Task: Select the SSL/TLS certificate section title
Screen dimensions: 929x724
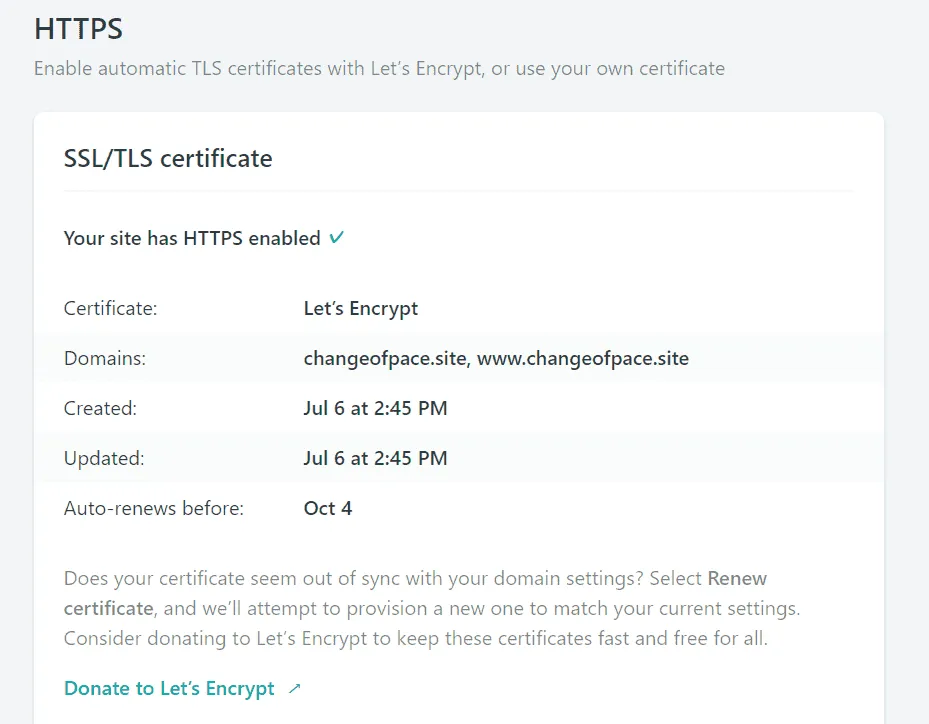Action: click(167, 158)
